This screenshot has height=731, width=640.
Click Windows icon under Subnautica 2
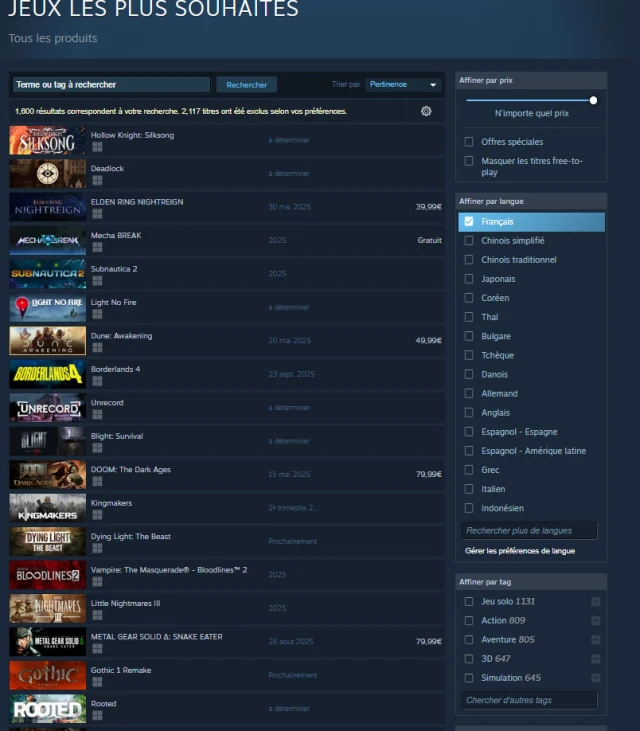97,281
